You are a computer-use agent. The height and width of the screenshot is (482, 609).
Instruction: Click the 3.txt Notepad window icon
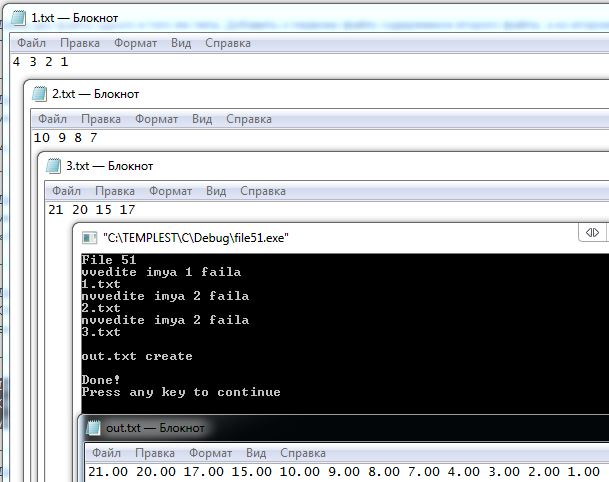(x=53, y=166)
